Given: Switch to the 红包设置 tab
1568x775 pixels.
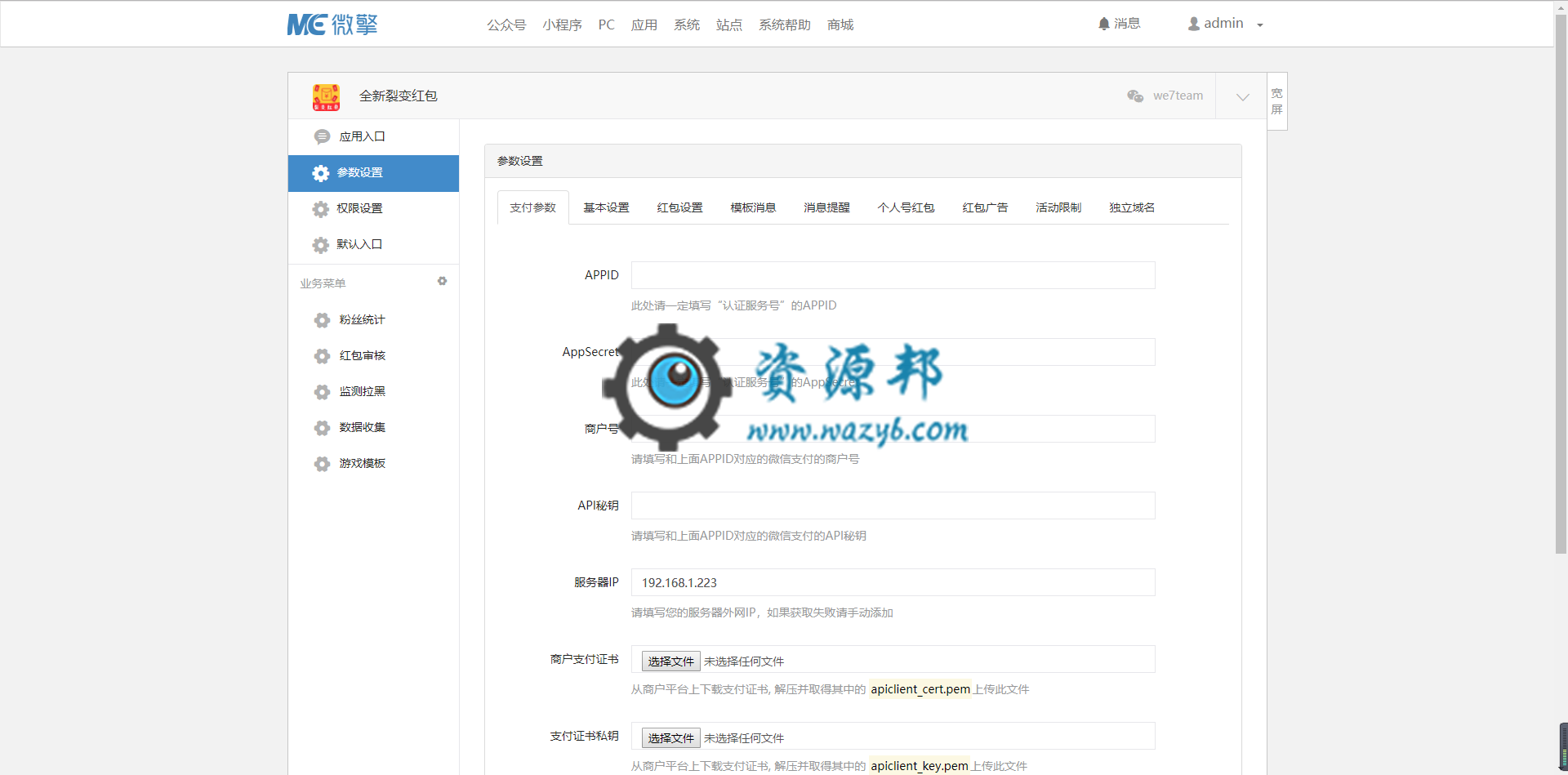Looking at the screenshot, I should coord(679,208).
